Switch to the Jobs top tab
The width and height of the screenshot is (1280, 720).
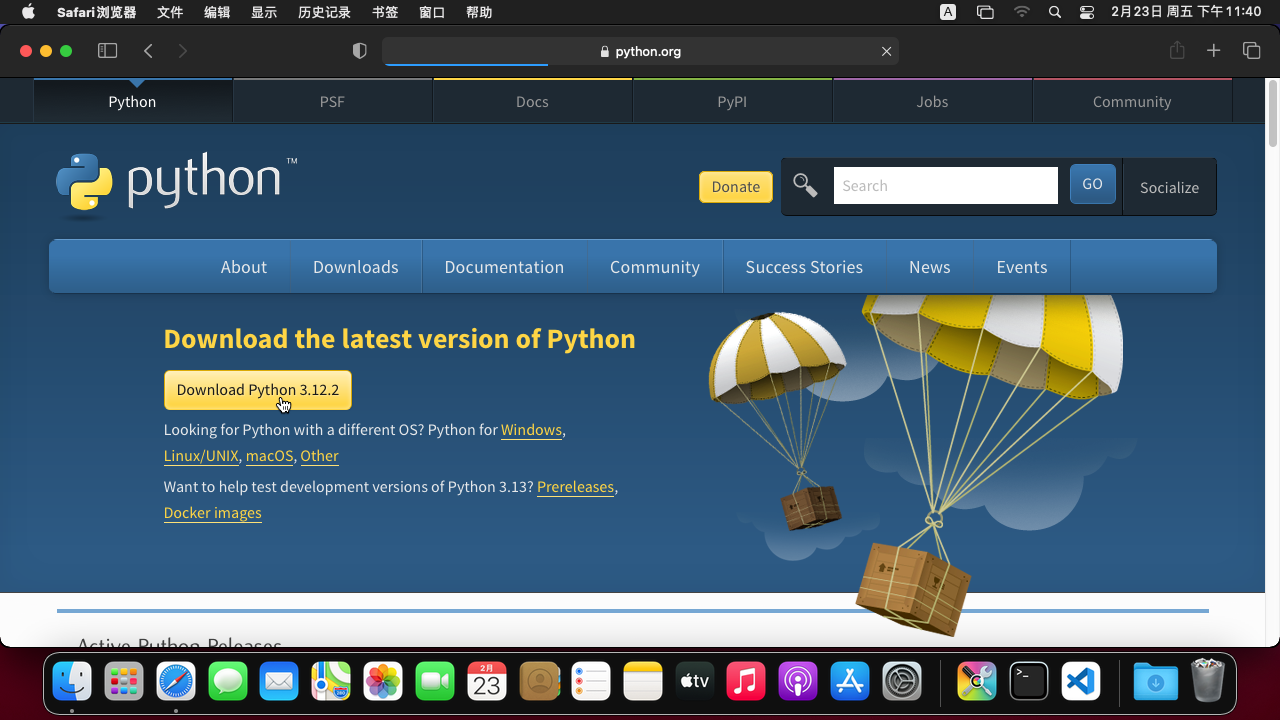[932, 101]
